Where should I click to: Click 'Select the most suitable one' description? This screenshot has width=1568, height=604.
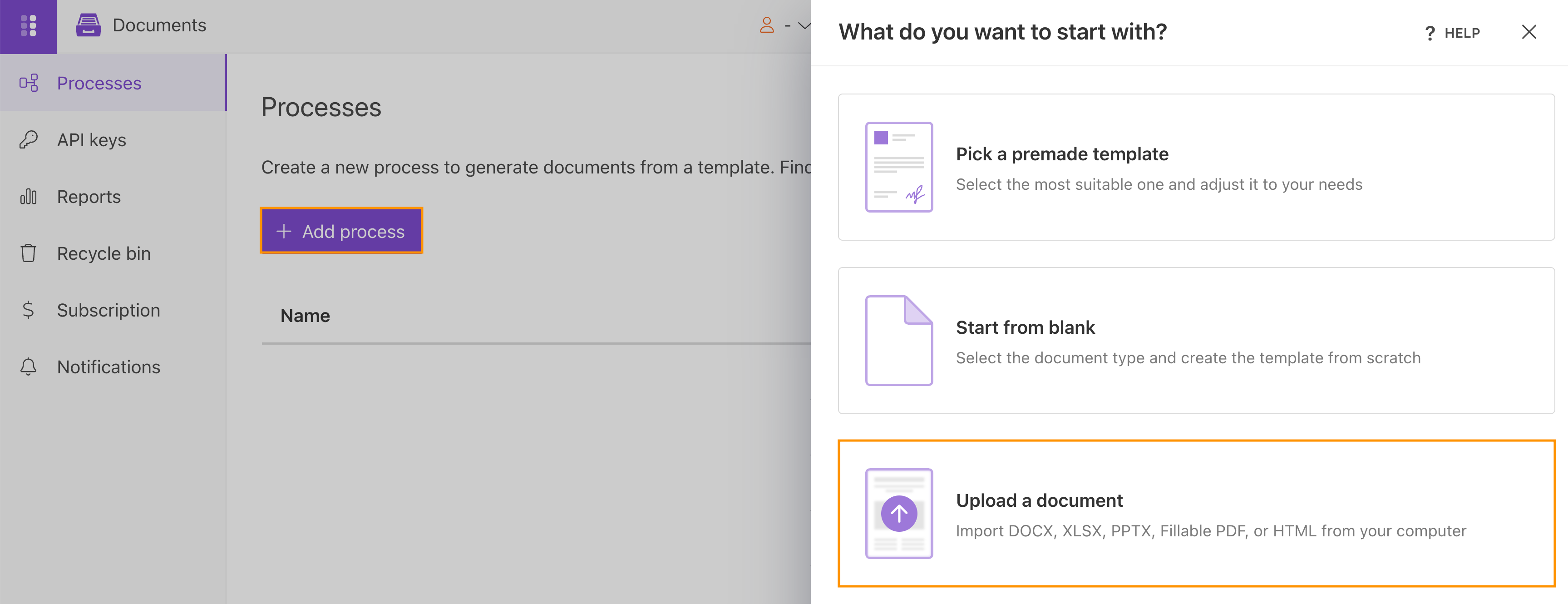coord(1159,184)
